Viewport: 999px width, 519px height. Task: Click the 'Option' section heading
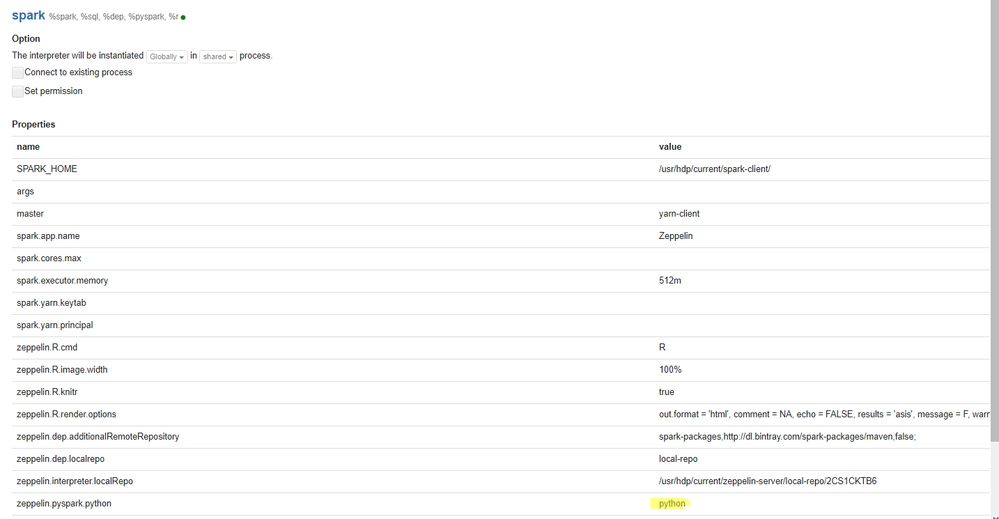(x=25, y=38)
